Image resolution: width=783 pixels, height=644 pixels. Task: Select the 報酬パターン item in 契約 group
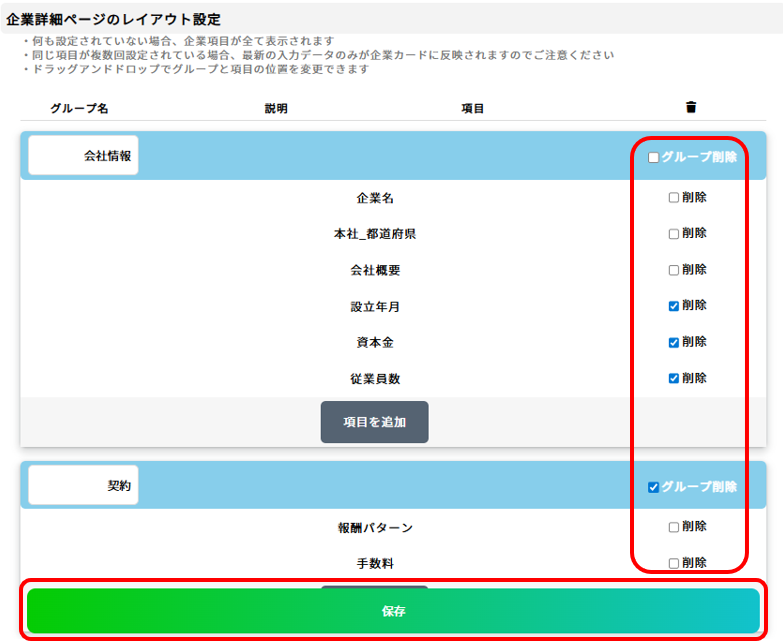click(x=375, y=527)
